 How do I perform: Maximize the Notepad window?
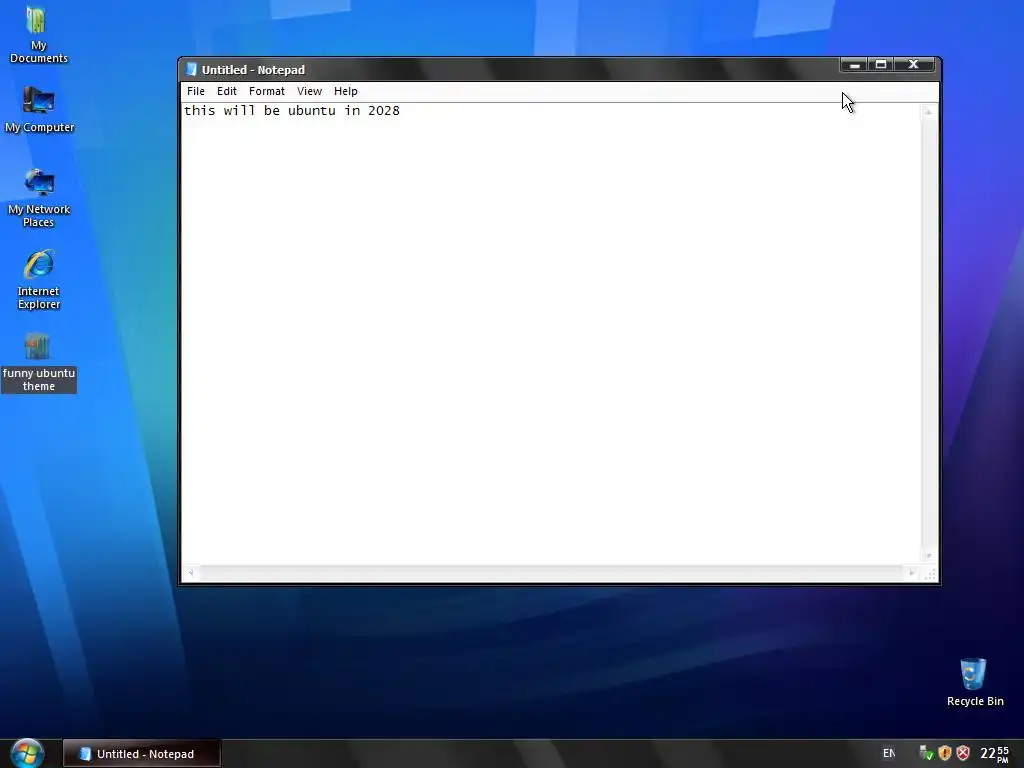tap(881, 65)
